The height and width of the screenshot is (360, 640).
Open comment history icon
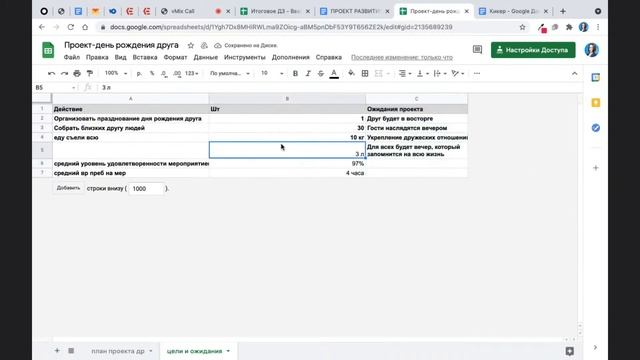[477, 50]
